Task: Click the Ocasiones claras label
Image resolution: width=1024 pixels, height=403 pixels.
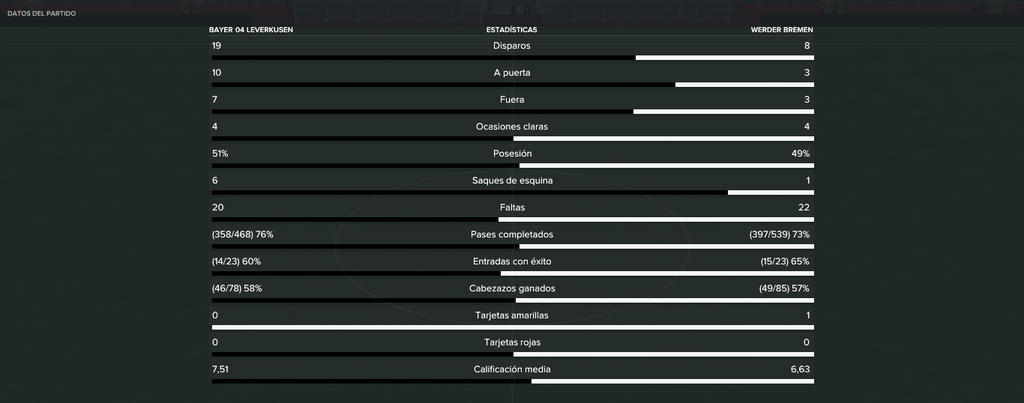Action: coord(512,127)
